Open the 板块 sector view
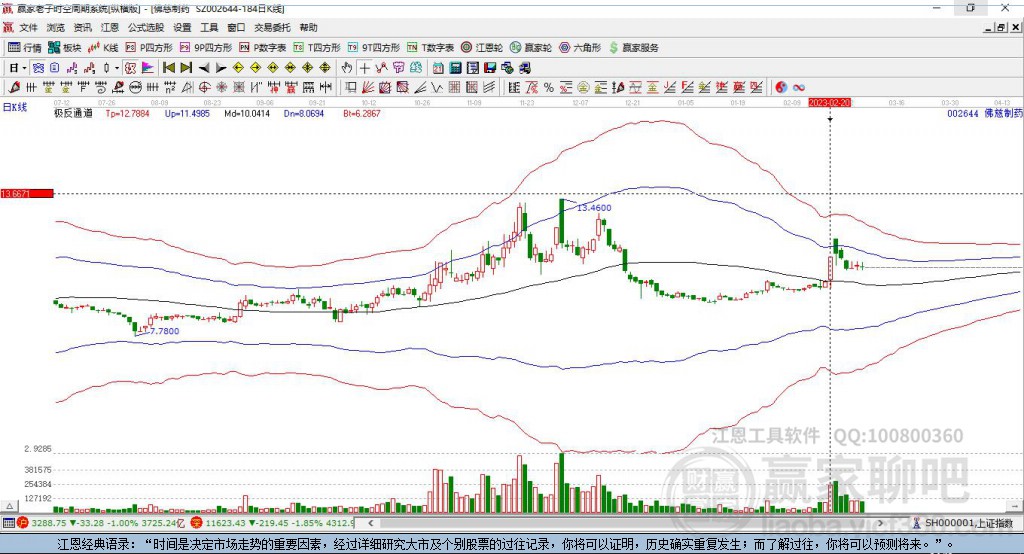 pyautogui.click(x=65, y=48)
